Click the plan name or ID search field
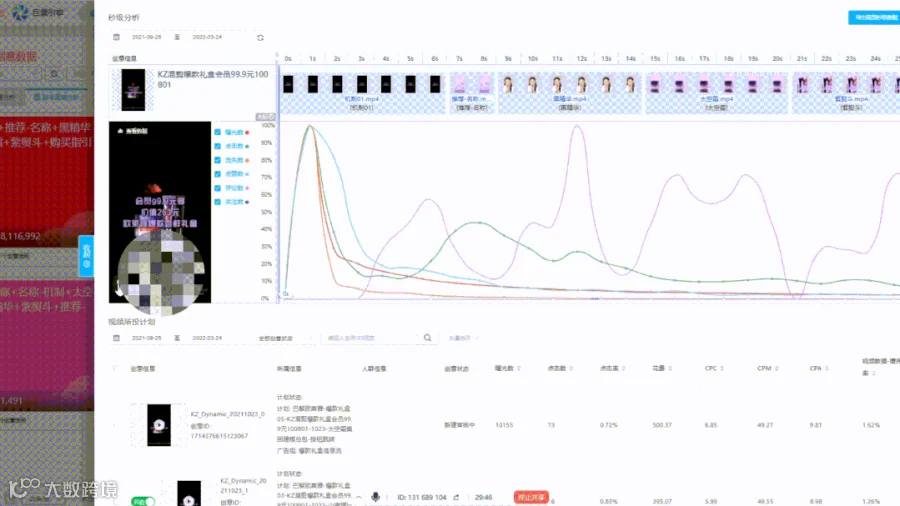 372,338
